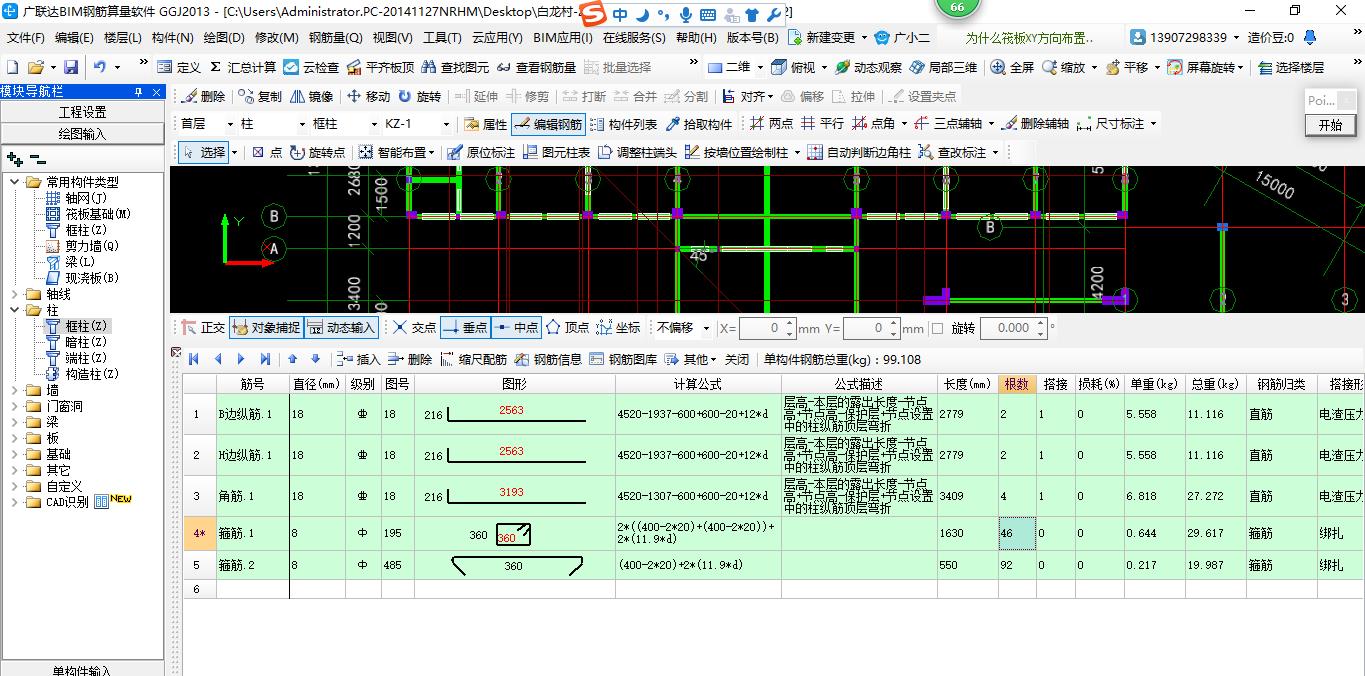Open 查找图元 find element tool
This screenshot has width=1365, height=676.
click(455, 67)
